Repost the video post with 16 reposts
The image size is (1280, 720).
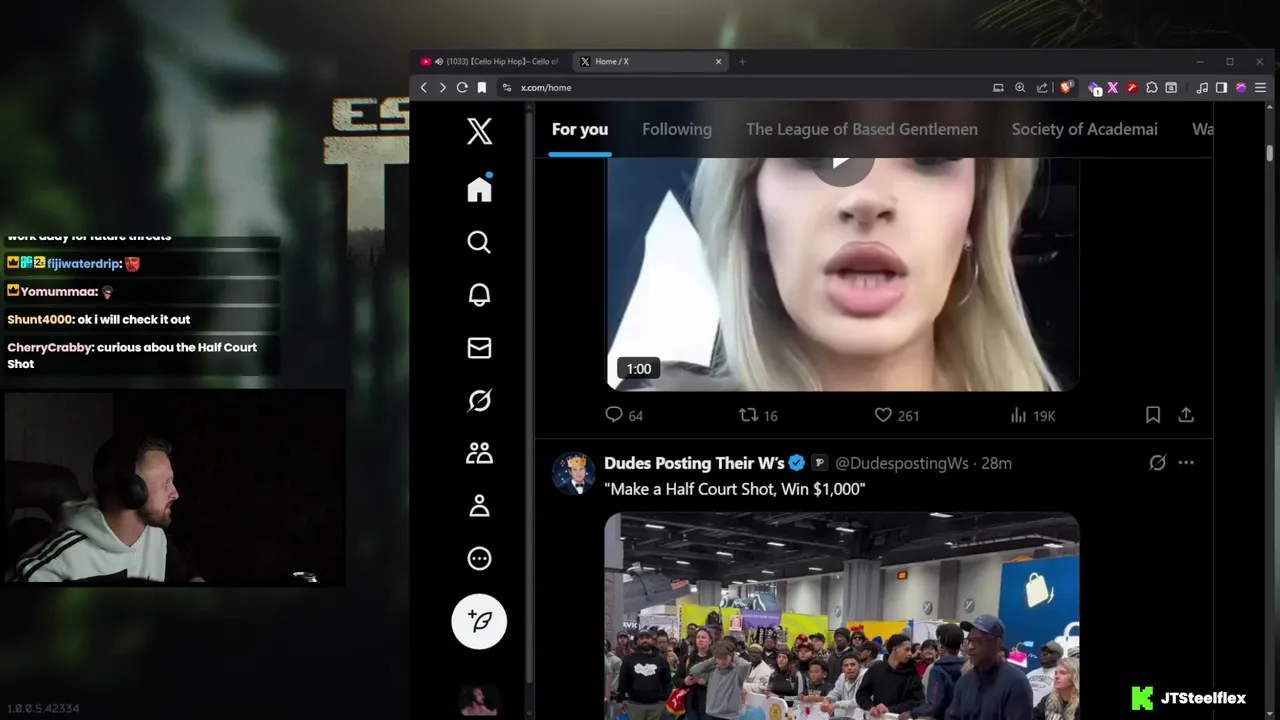click(x=758, y=415)
